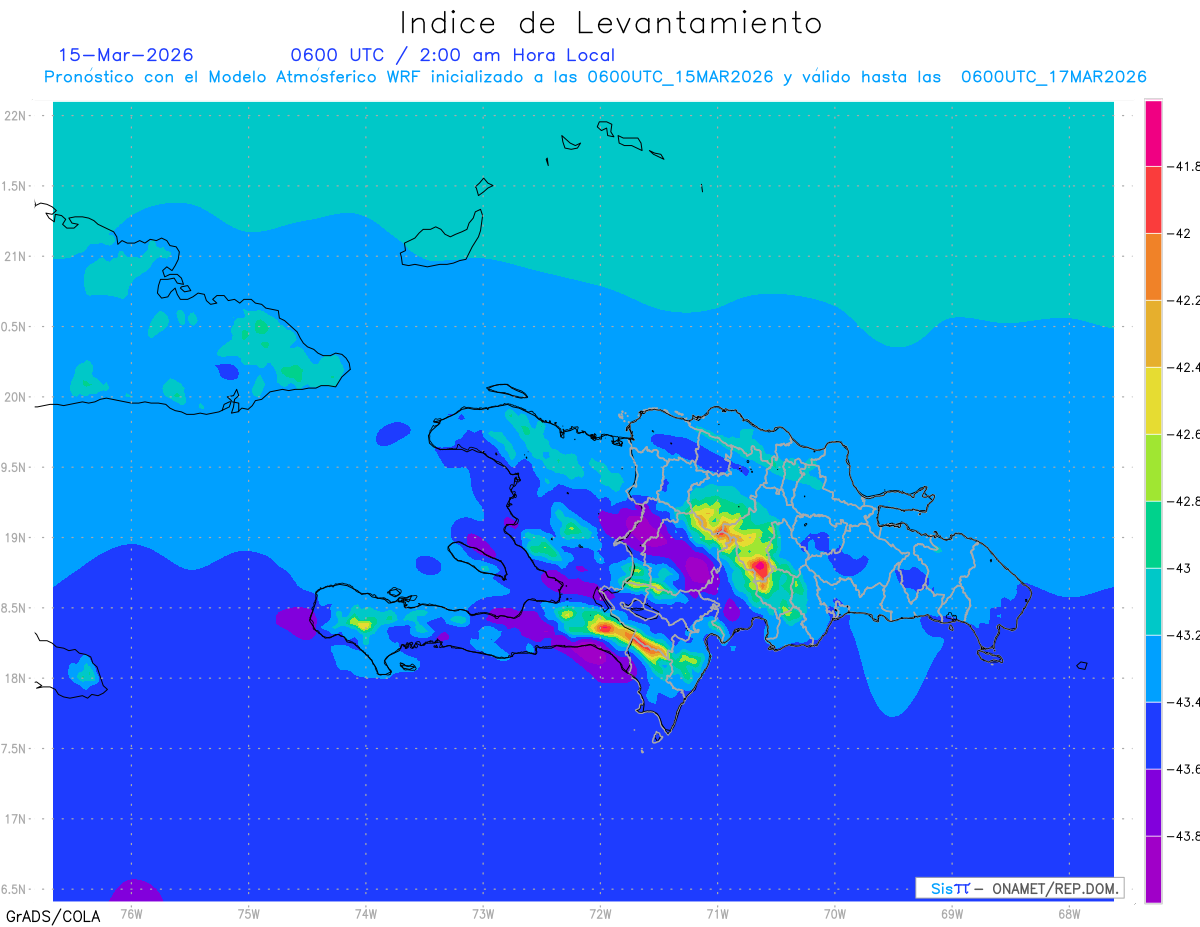Pick the purple bottom segment below -43.8
1200x927 pixels.
(x=1153, y=869)
